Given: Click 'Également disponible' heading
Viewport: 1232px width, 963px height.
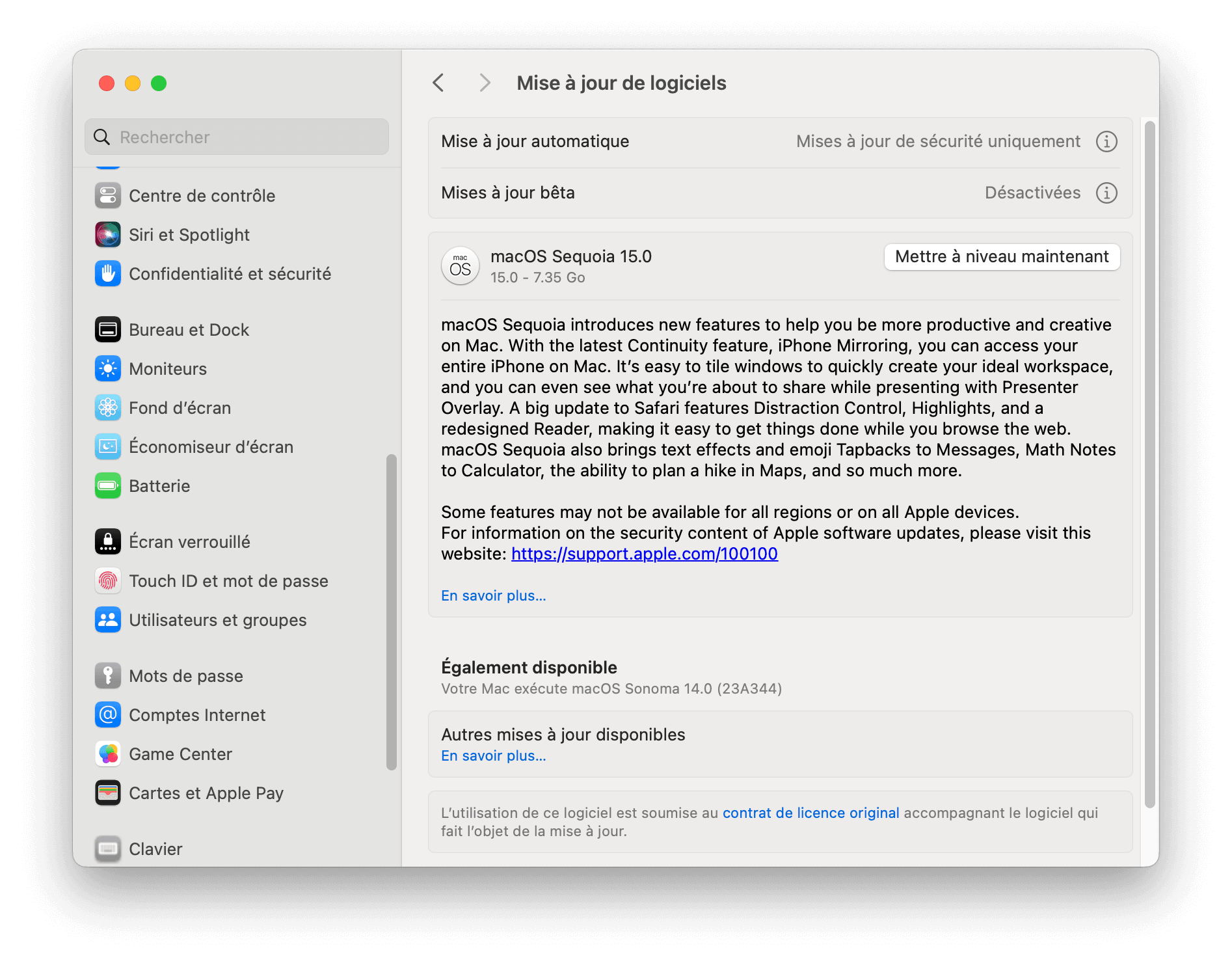Looking at the screenshot, I should [x=529, y=668].
